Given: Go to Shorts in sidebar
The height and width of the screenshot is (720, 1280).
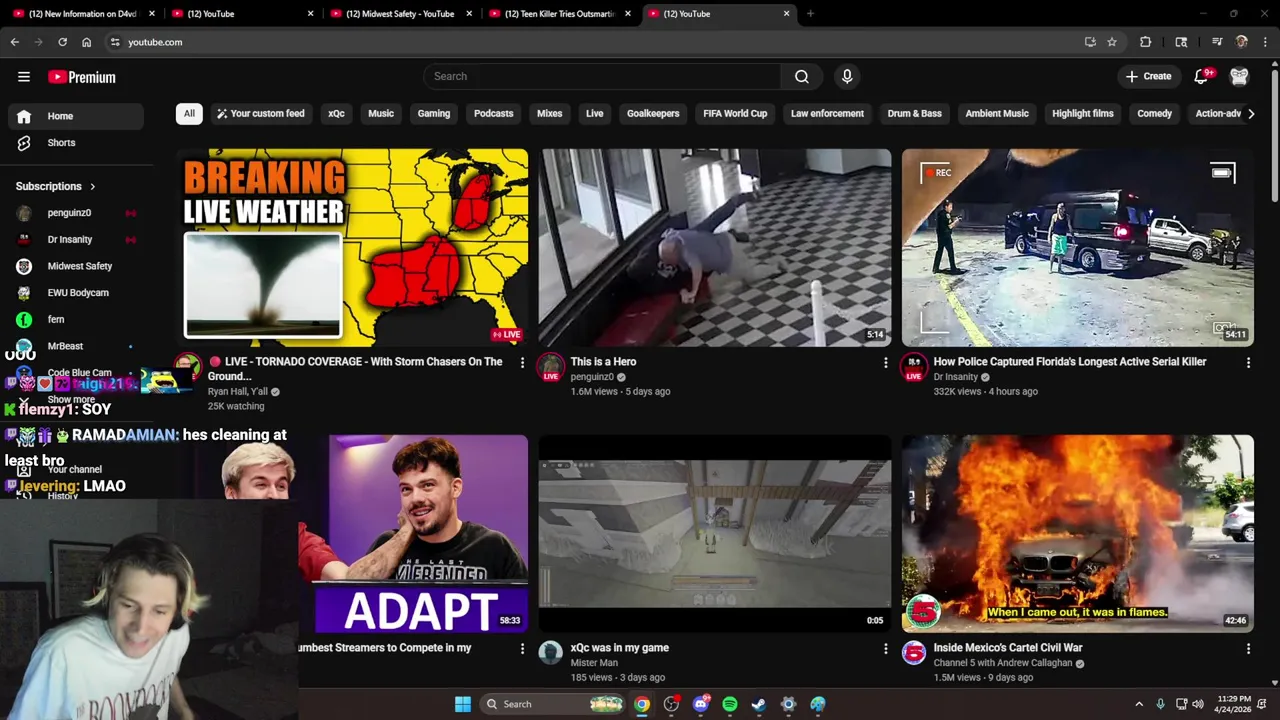Looking at the screenshot, I should tap(76, 143).
